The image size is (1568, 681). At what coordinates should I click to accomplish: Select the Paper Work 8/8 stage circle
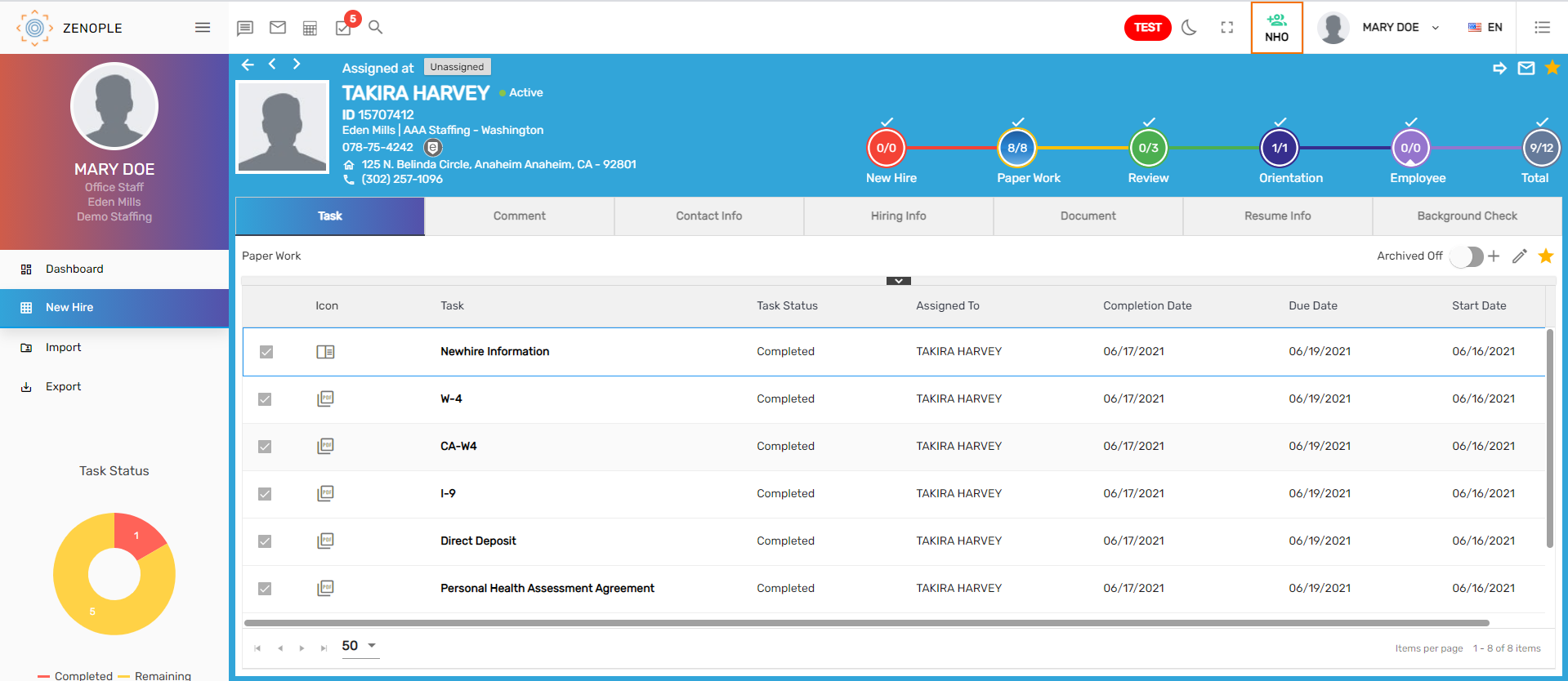[x=1017, y=148]
